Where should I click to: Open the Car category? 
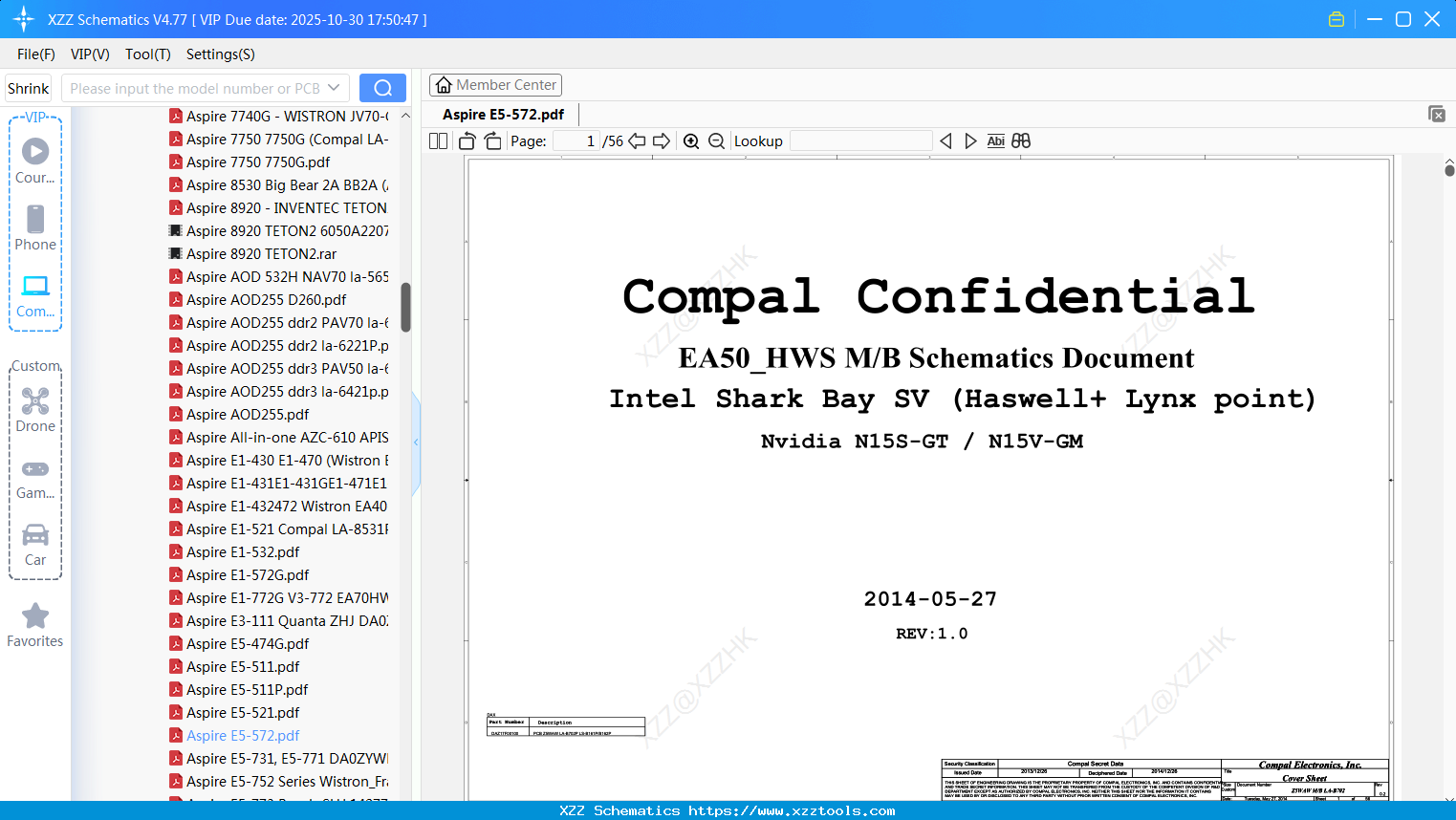35,544
